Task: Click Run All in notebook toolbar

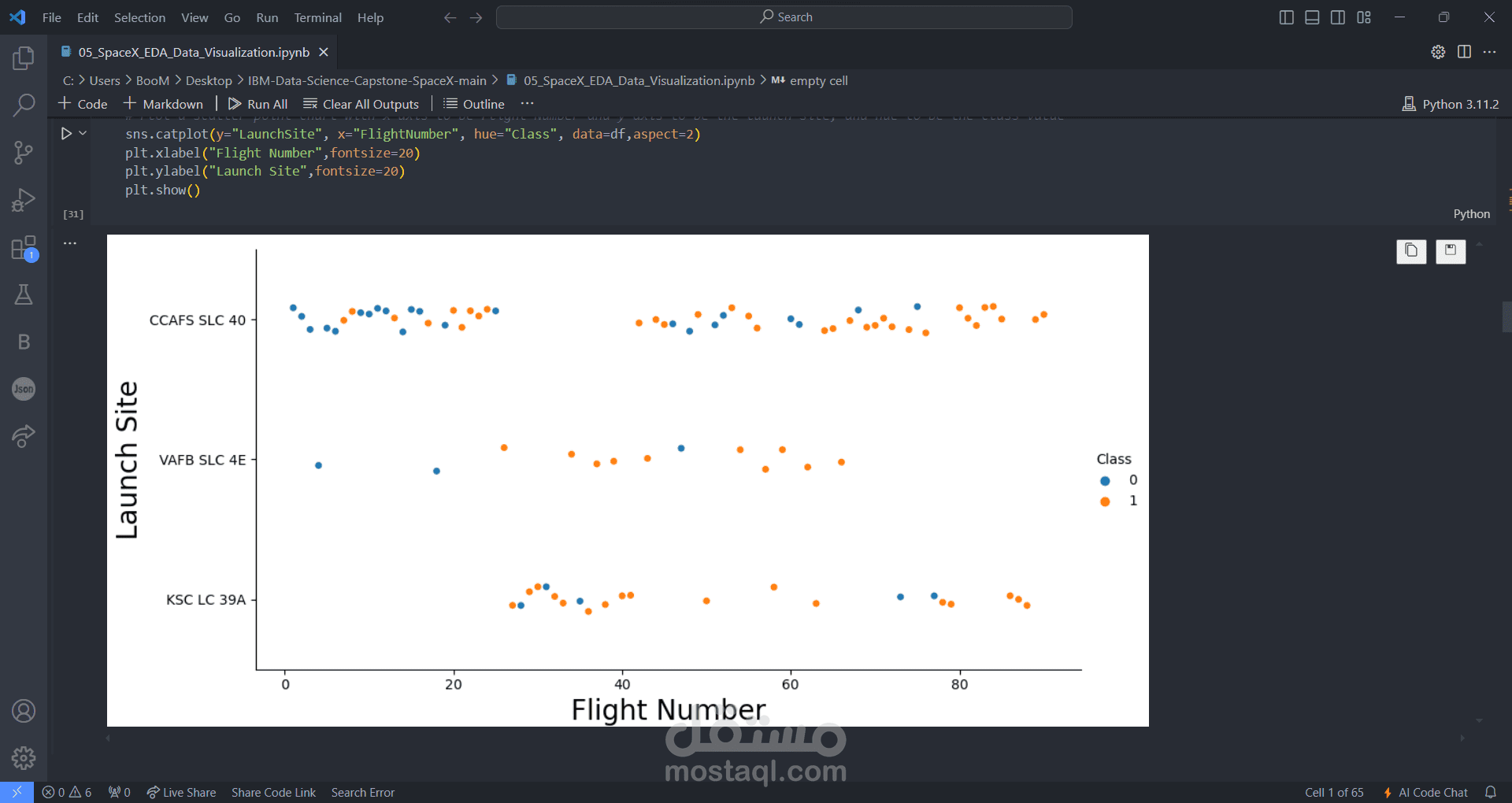Action: (x=258, y=104)
